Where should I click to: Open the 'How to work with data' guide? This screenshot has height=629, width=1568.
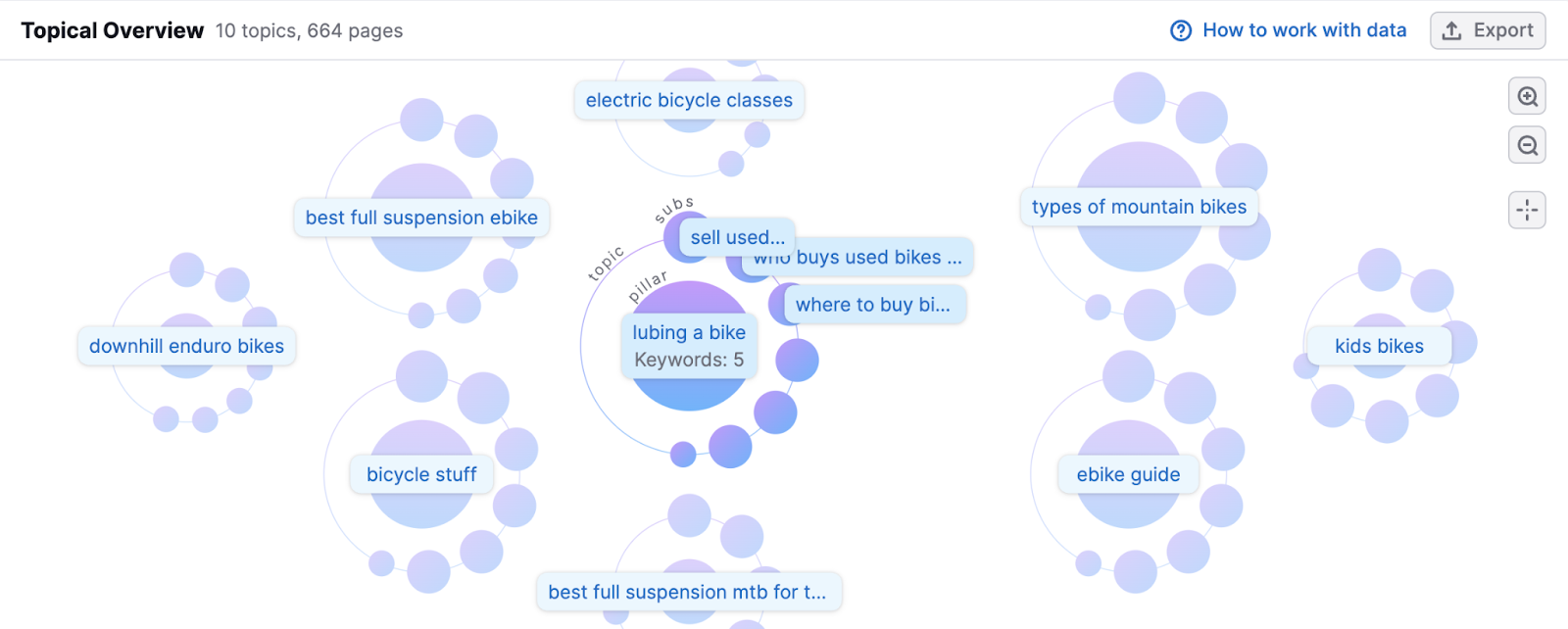1303,30
